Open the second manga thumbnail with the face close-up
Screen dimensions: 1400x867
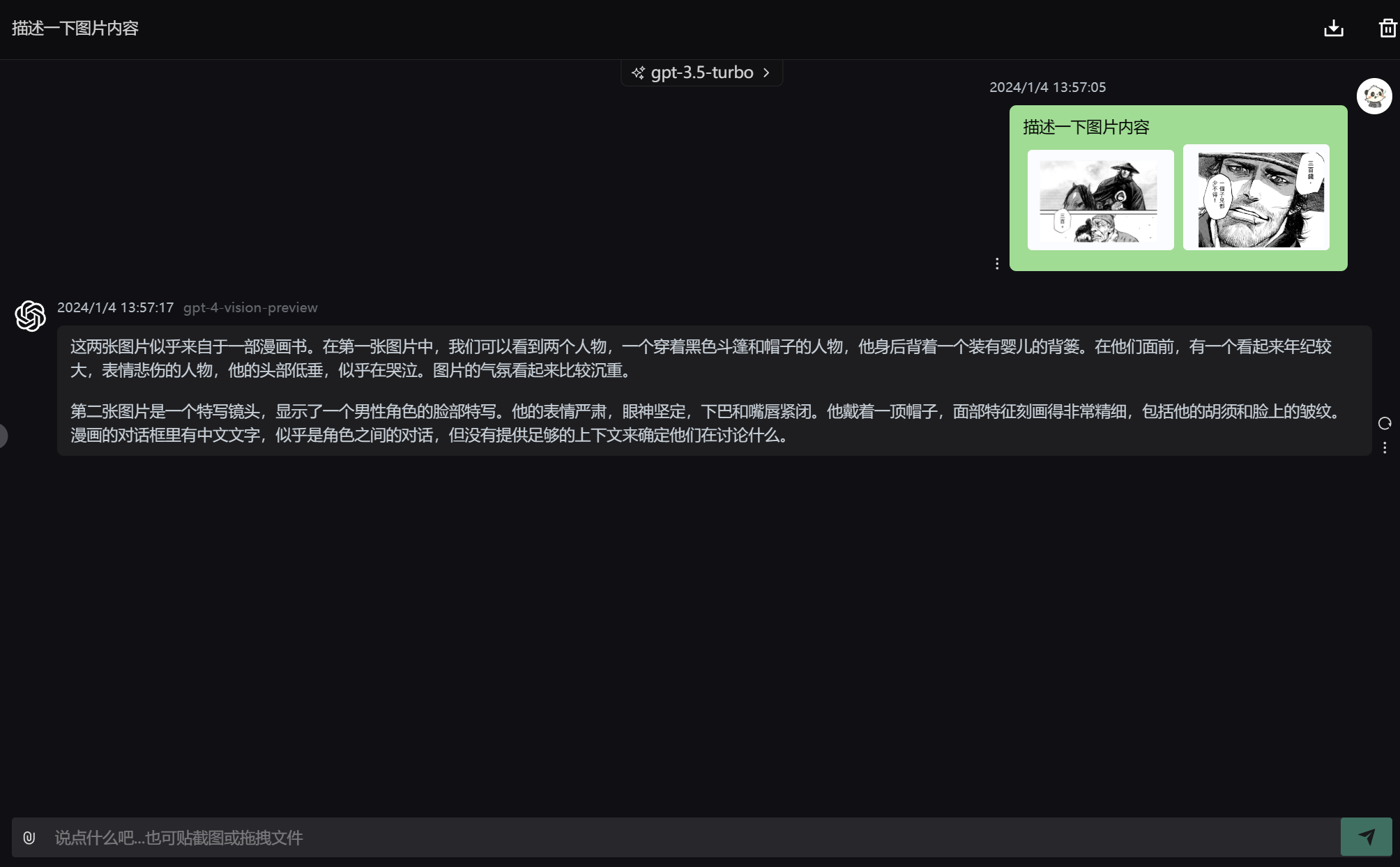point(1256,198)
